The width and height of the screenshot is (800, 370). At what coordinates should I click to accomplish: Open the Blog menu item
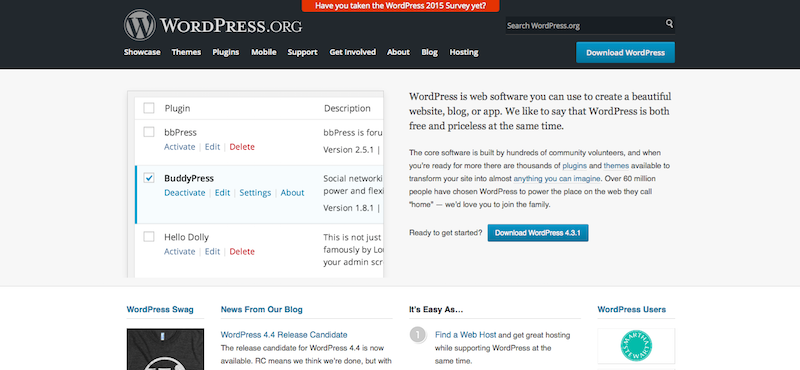(430, 52)
